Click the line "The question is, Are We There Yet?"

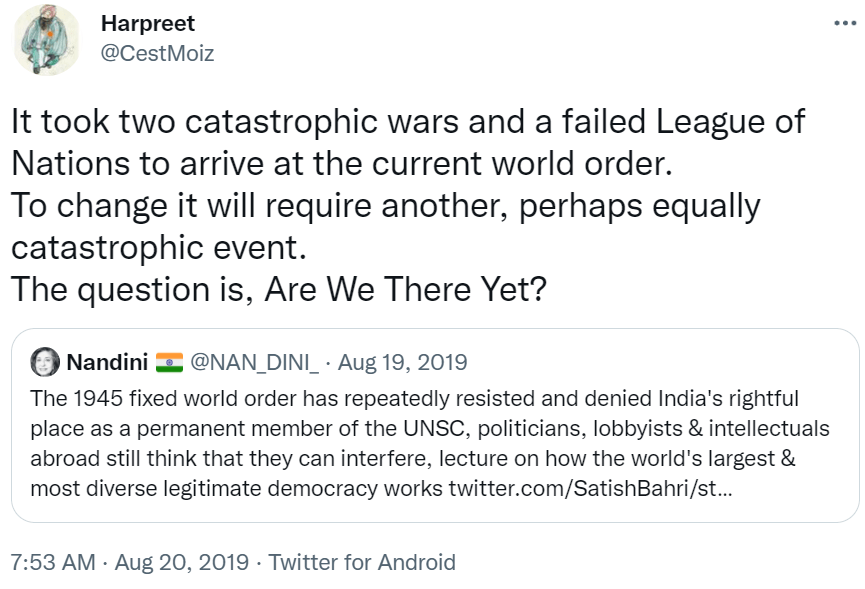click(278, 289)
